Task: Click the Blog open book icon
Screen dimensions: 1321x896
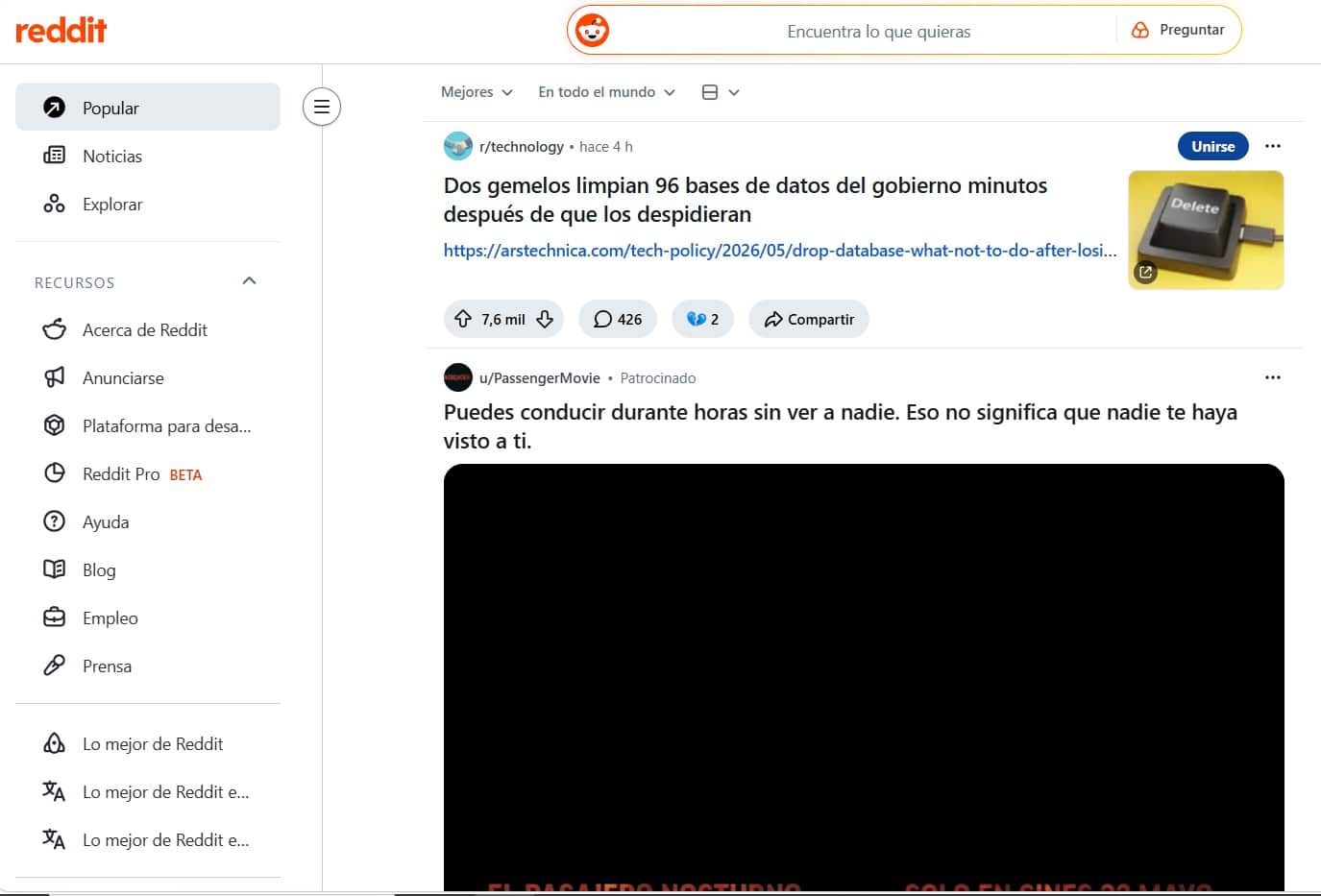Action: pos(55,569)
